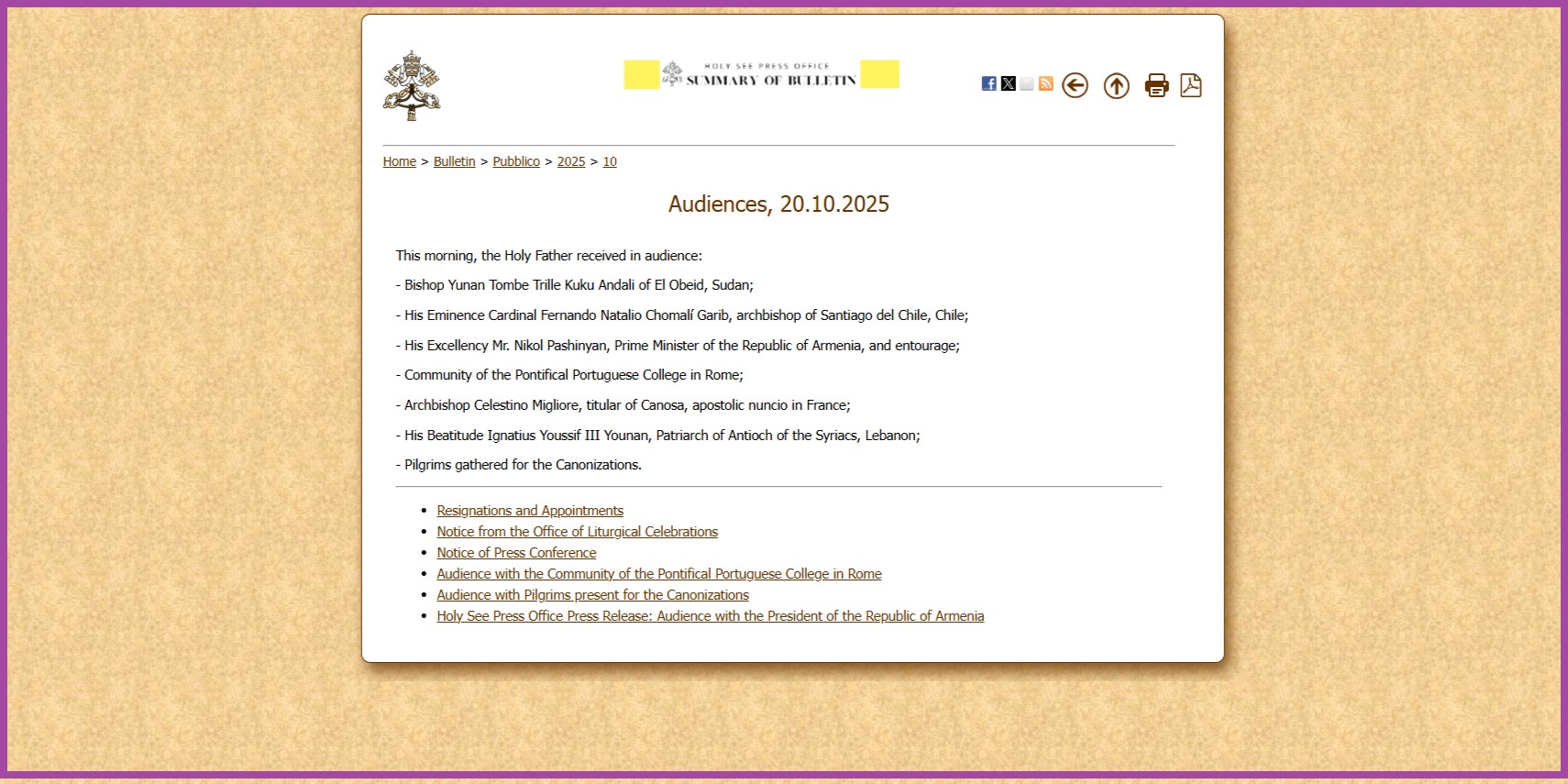Screen dimensions: 1568x784
Task: Share the bulletin on X
Action: tap(1008, 83)
